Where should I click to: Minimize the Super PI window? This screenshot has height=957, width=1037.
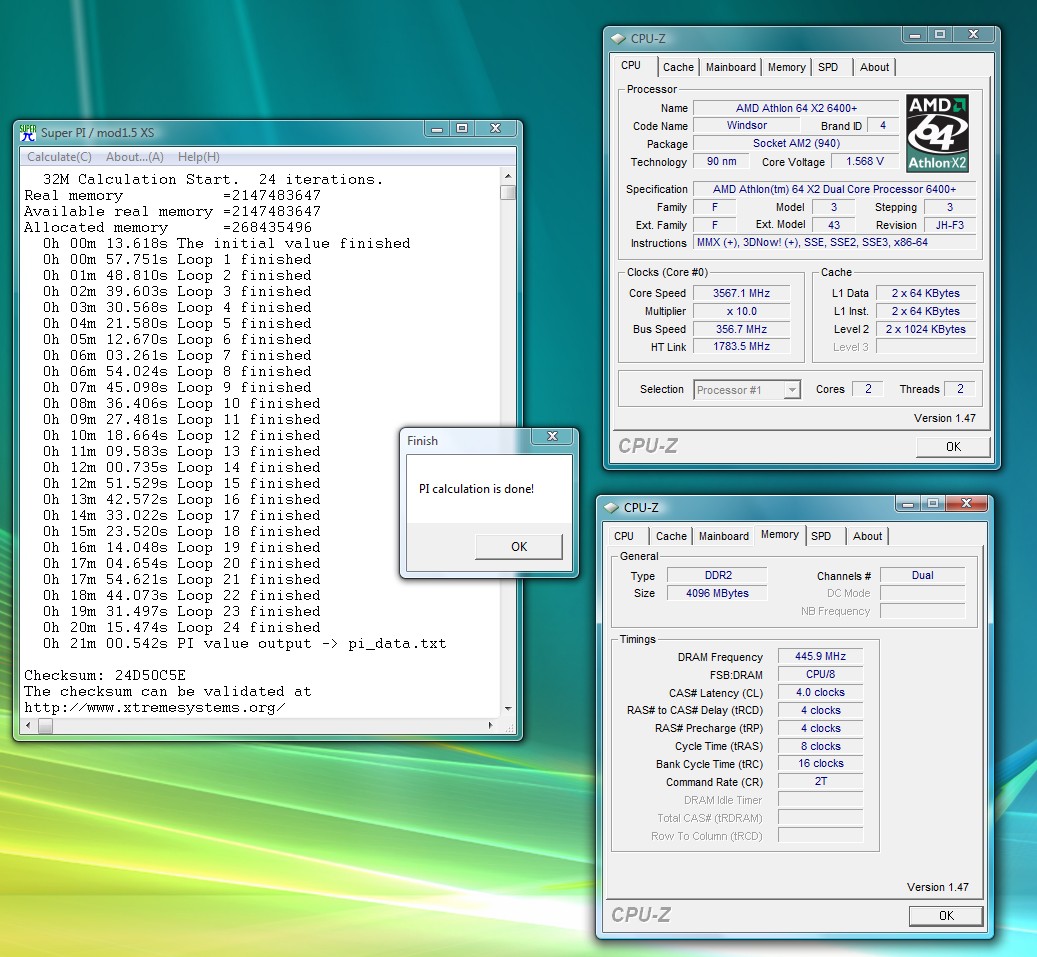tap(436, 129)
